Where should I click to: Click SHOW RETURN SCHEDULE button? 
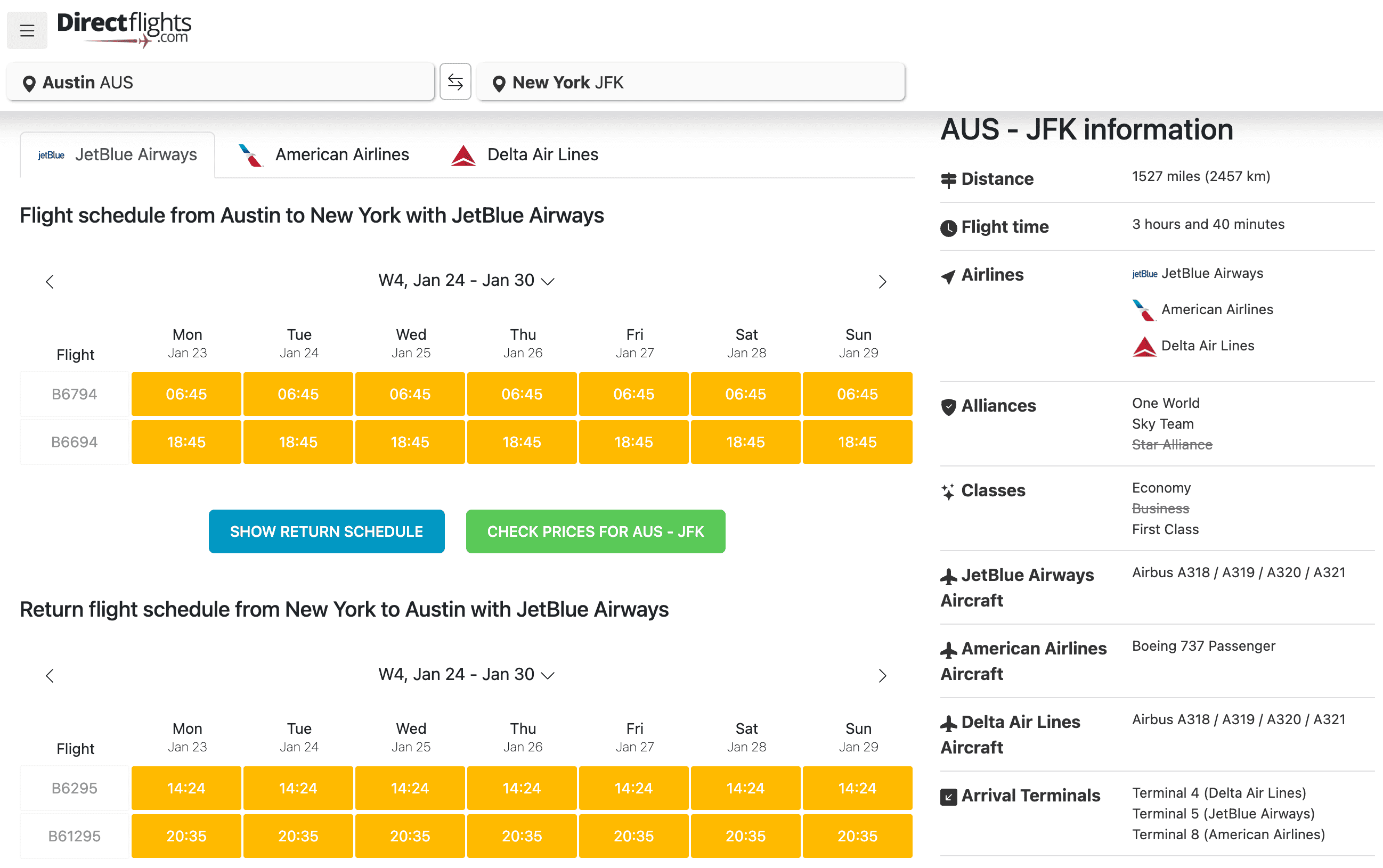(326, 531)
